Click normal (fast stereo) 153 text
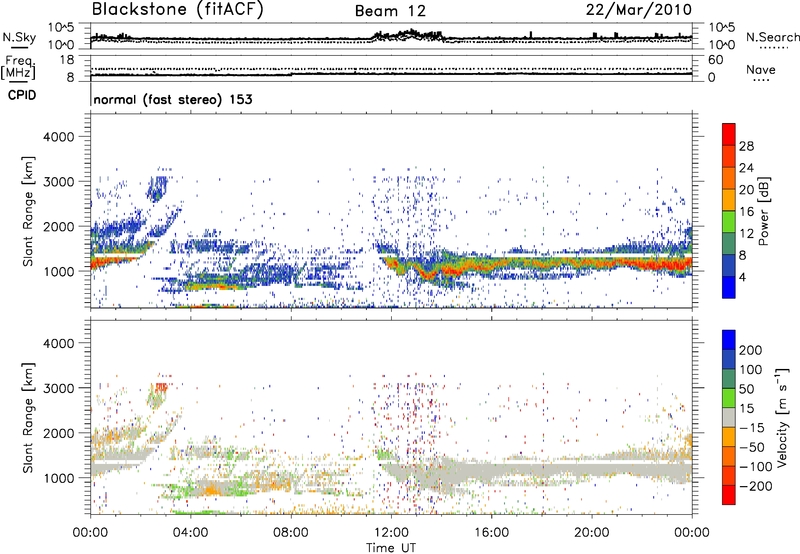This screenshot has height=554, width=800. point(173,100)
